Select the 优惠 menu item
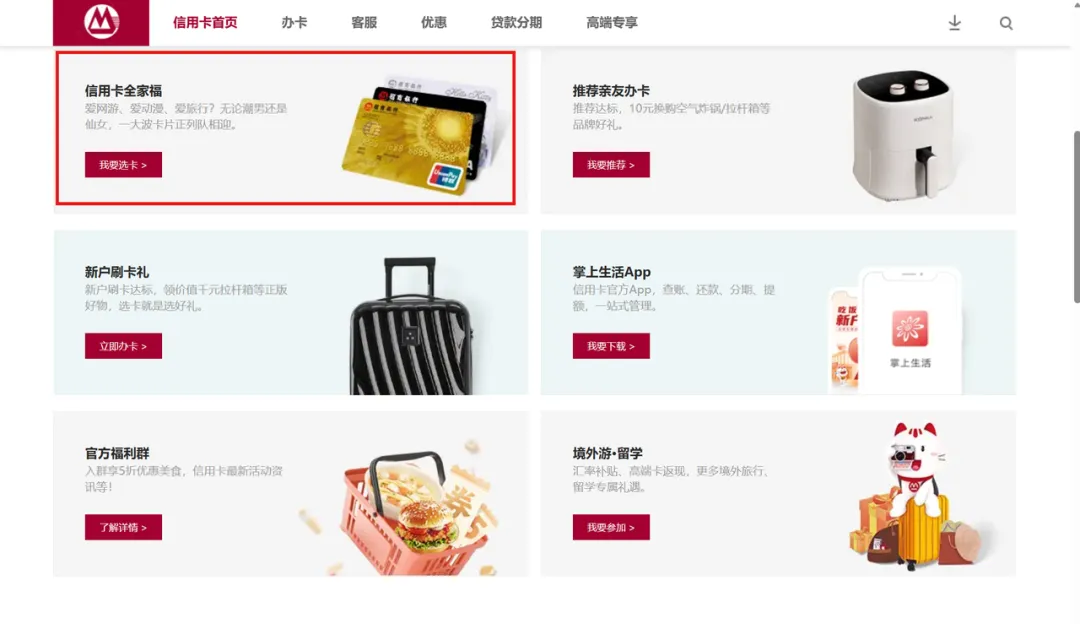 pos(434,23)
